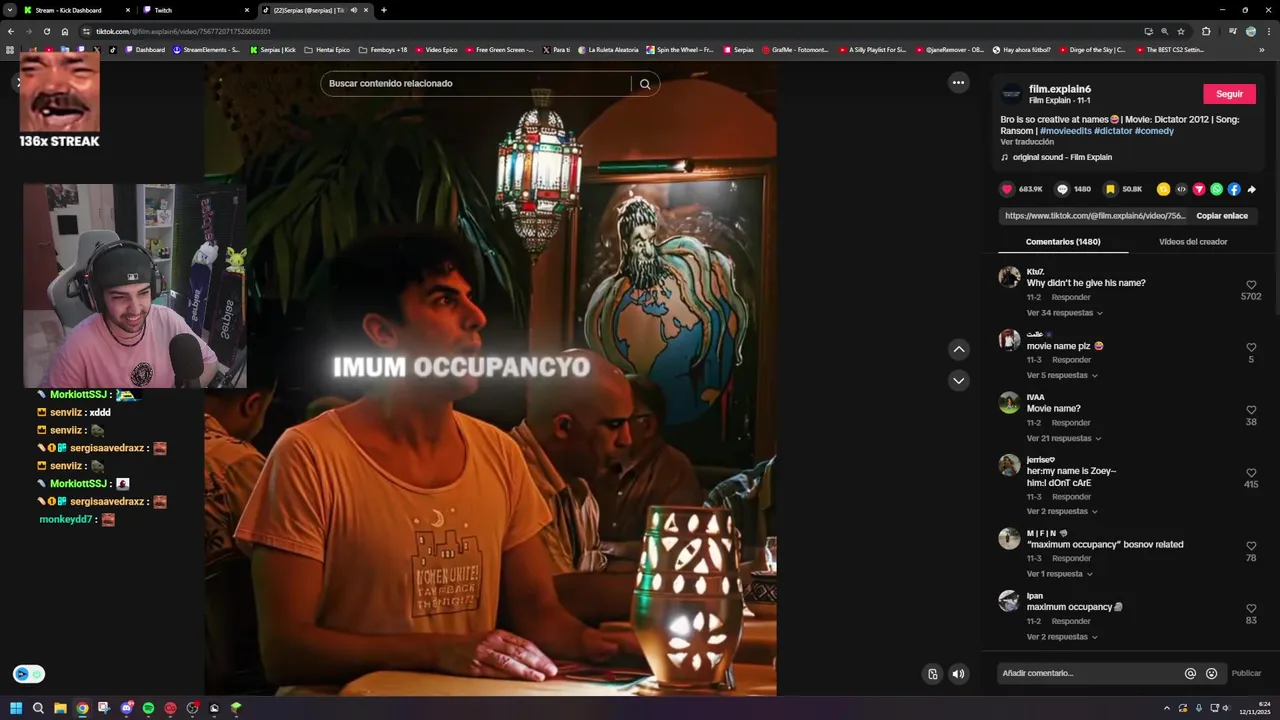Open the #dictator hashtag
The height and width of the screenshot is (720, 1280).
(x=1113, y=131)
